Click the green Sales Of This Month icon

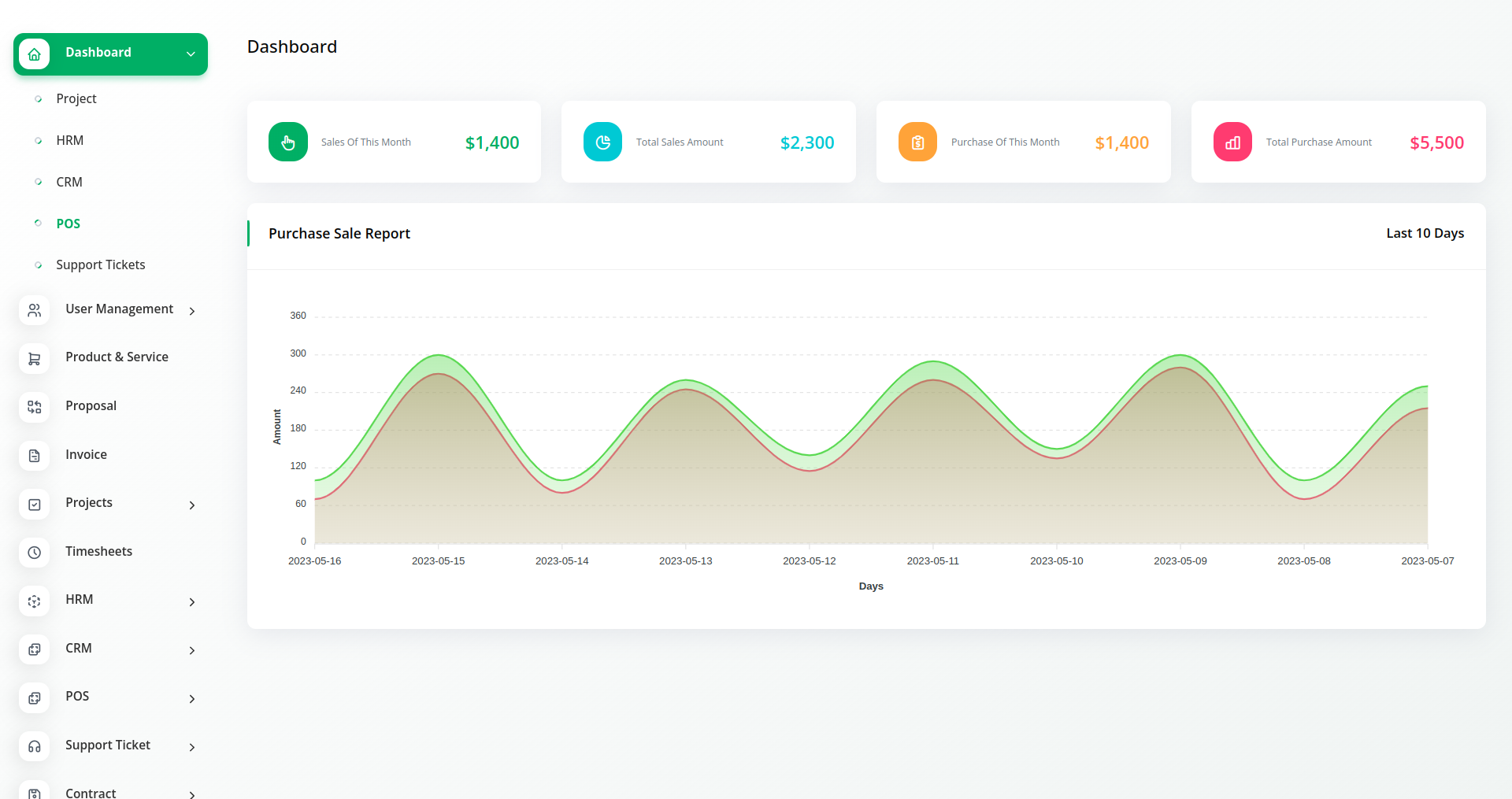[287, 142]
